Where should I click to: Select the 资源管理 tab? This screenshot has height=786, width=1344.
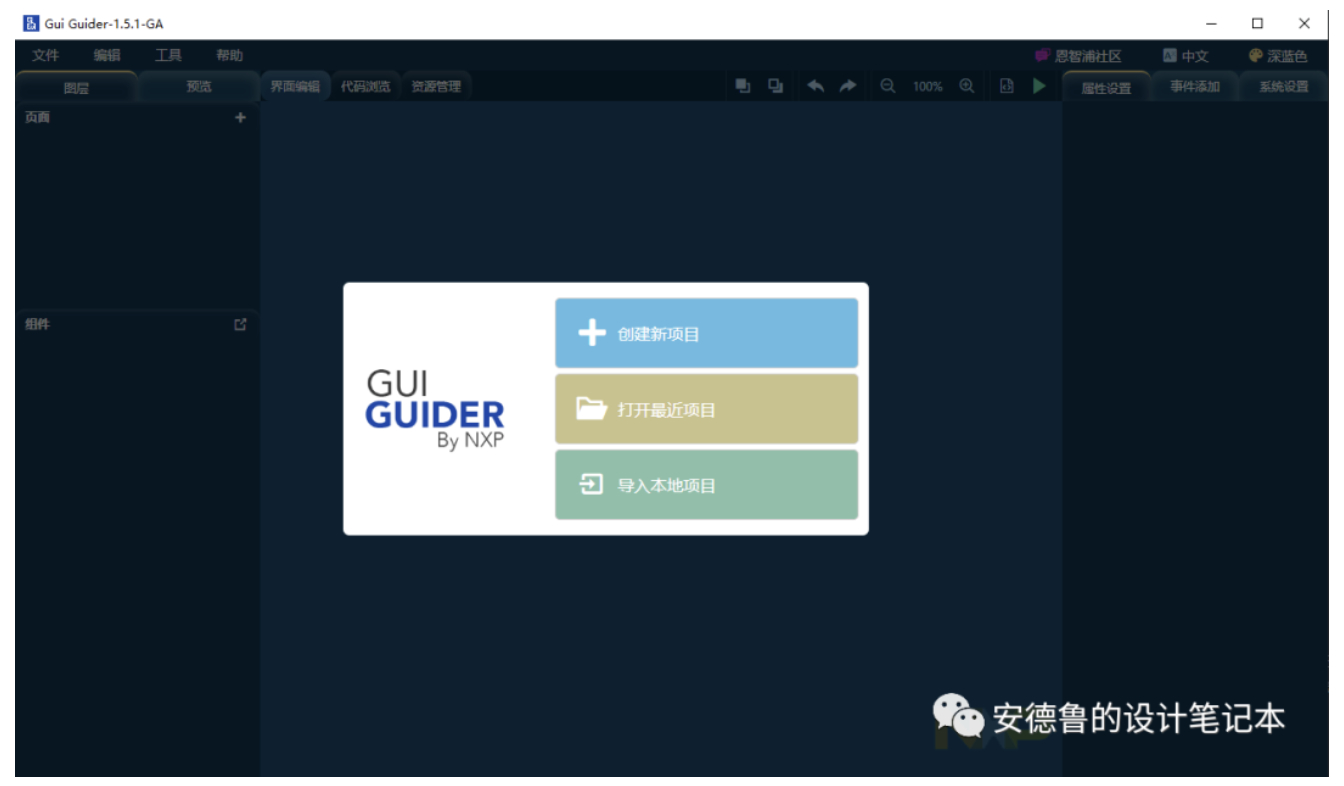[436, 87]
